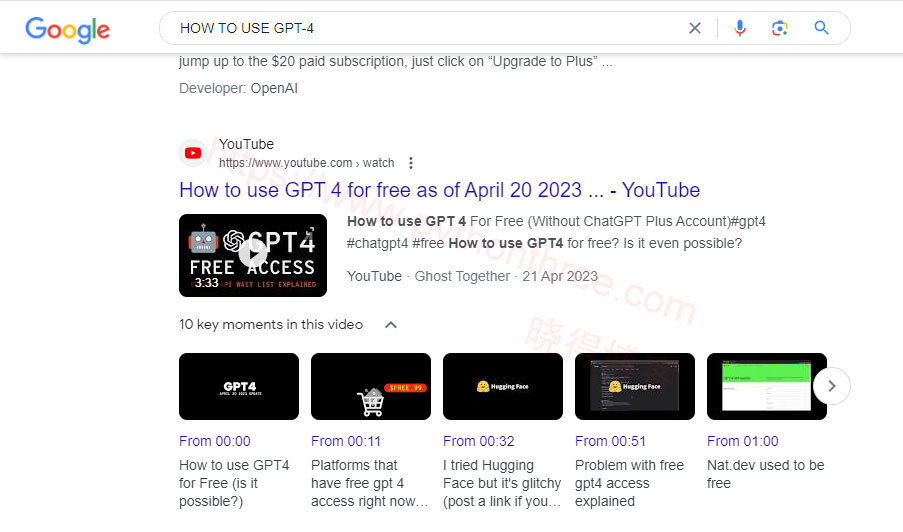The image size is (903, 532).
Task: Jump to From 00:00 timestamp
Action: [x=215, y=441]
